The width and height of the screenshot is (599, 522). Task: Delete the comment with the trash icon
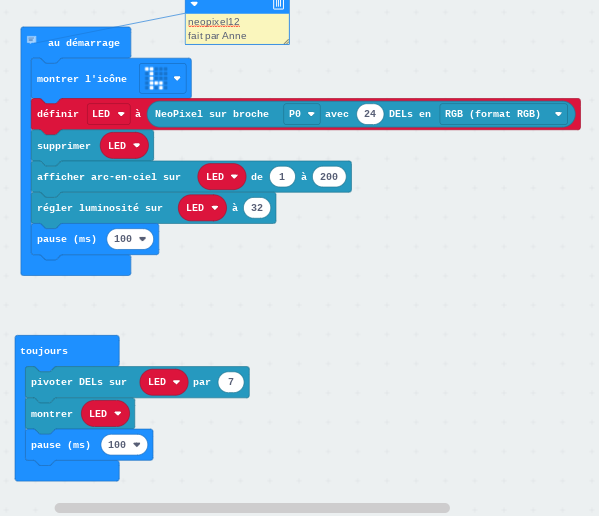pos(278,4)
